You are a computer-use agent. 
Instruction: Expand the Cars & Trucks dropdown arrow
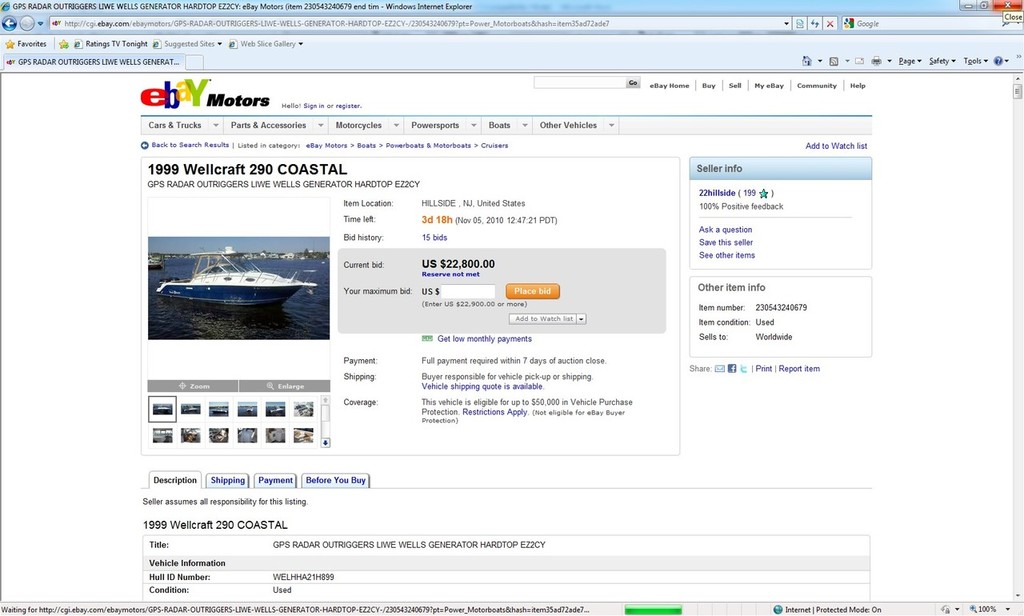216,125
